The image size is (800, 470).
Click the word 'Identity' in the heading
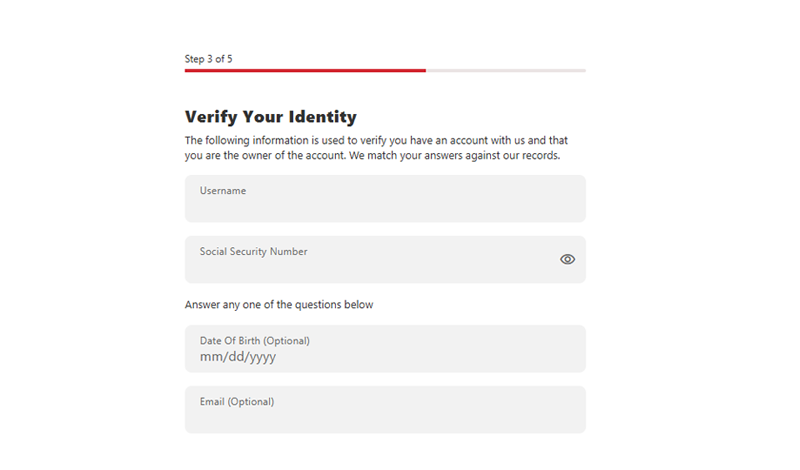[322, 117]
